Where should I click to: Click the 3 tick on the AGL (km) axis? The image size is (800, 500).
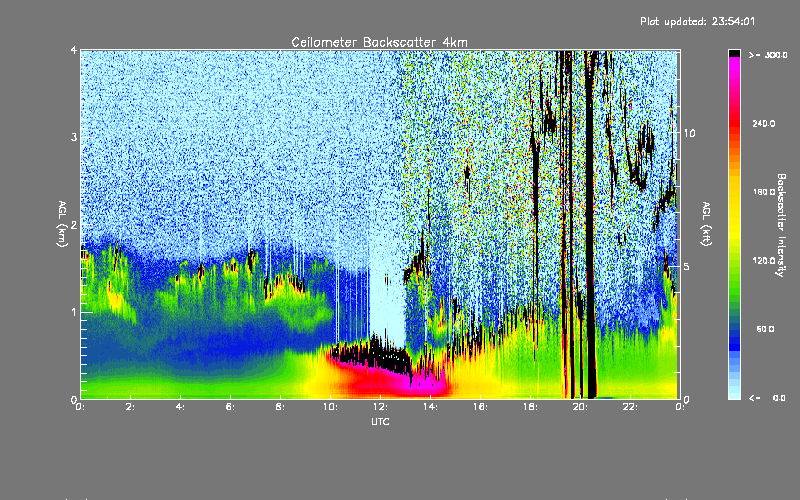pos(74,137)
